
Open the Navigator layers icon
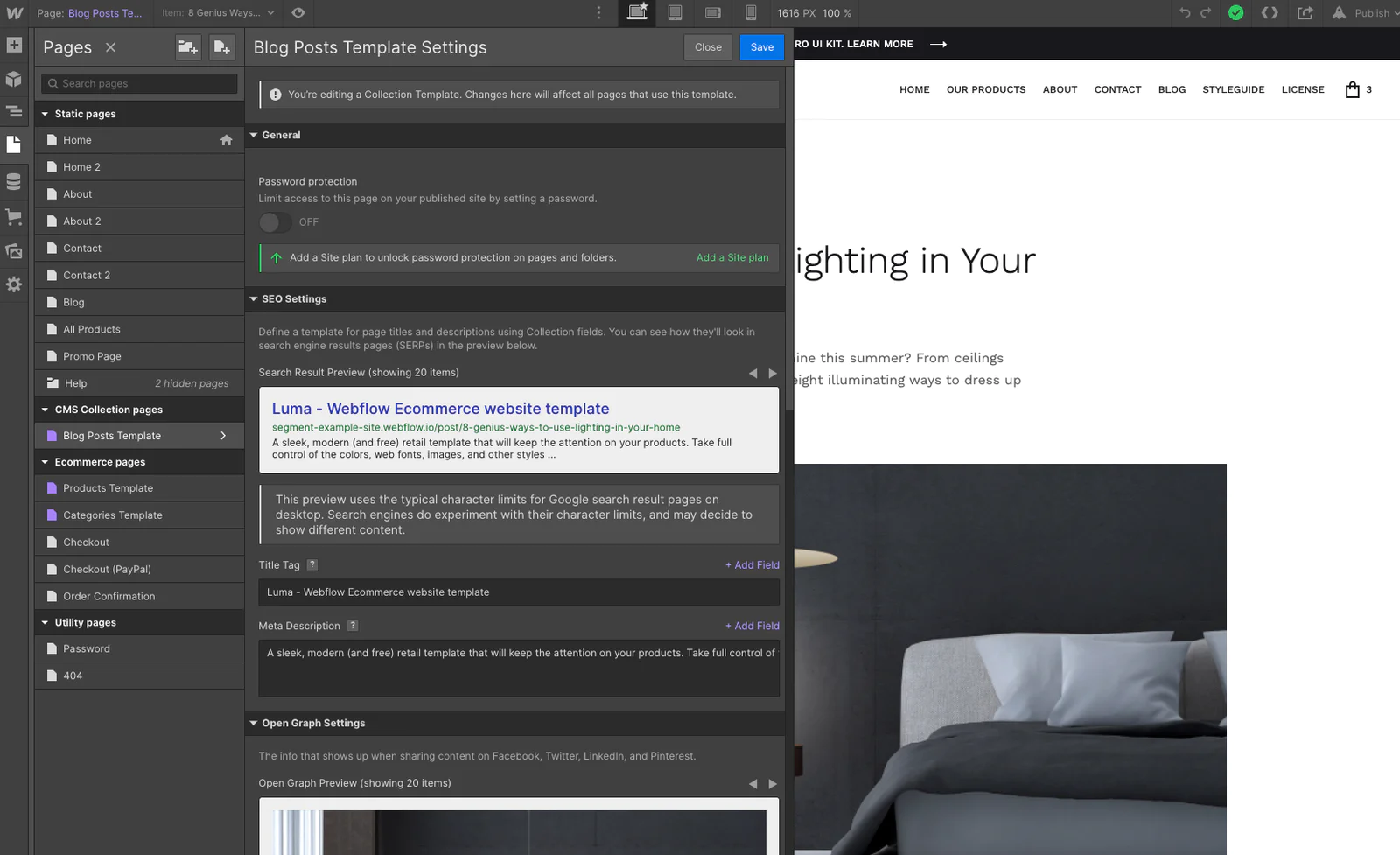point(14,111)
